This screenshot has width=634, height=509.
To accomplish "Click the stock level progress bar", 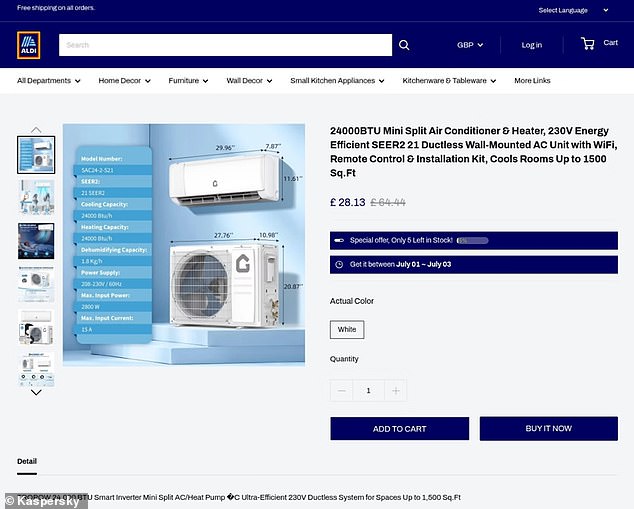I will click(472, 241).
